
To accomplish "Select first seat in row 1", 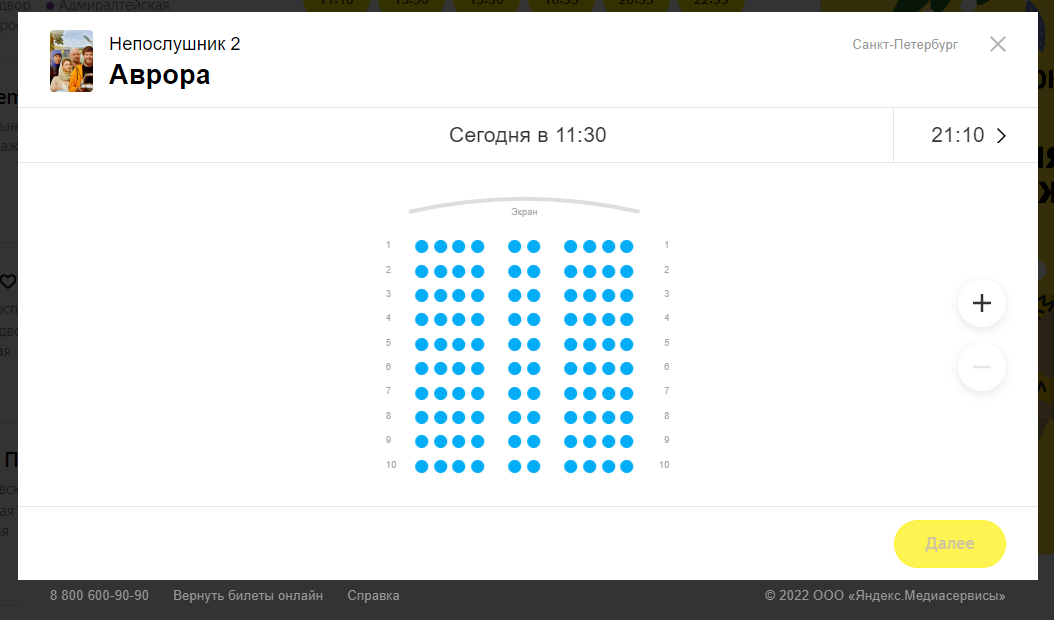I will pos(421,247).
